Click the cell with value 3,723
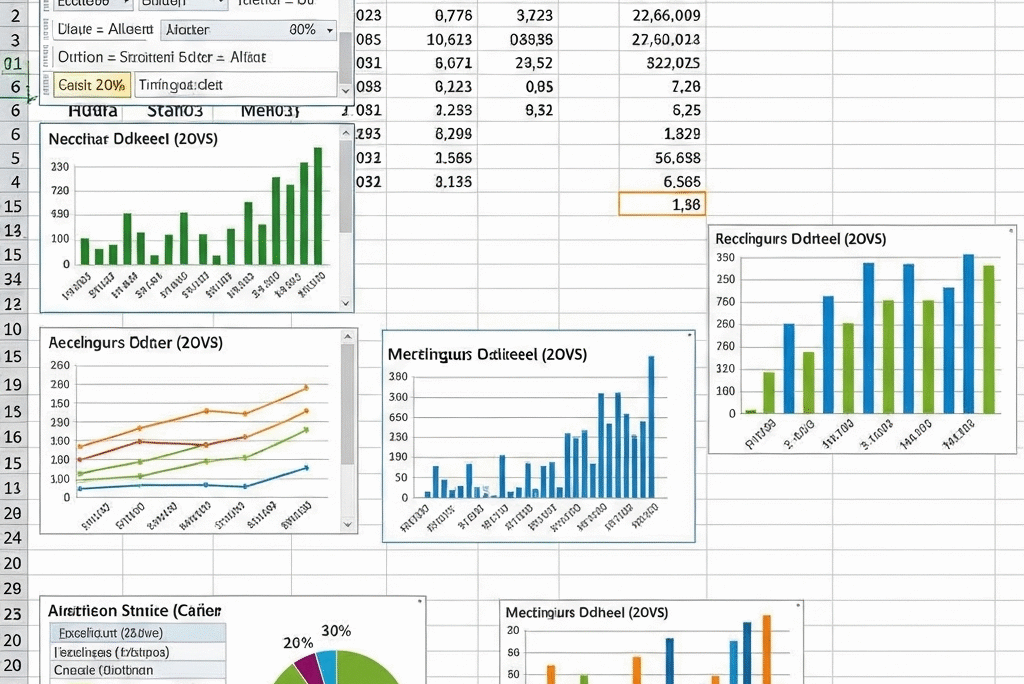This screenshot has width=1024, height=684. point(518,15)
